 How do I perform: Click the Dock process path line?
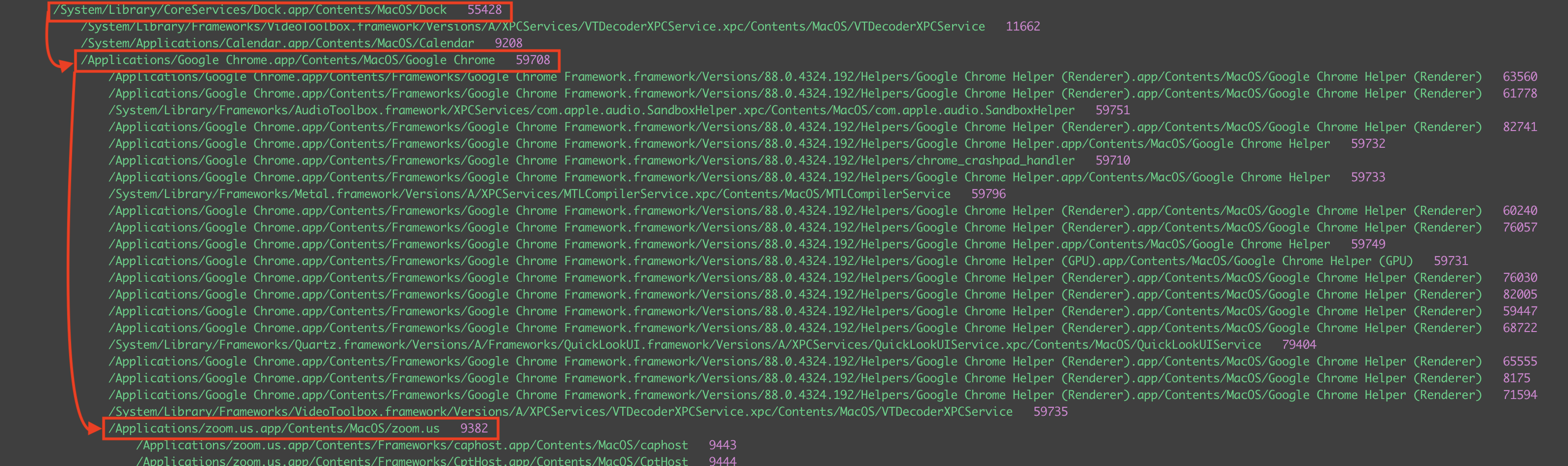249,10
